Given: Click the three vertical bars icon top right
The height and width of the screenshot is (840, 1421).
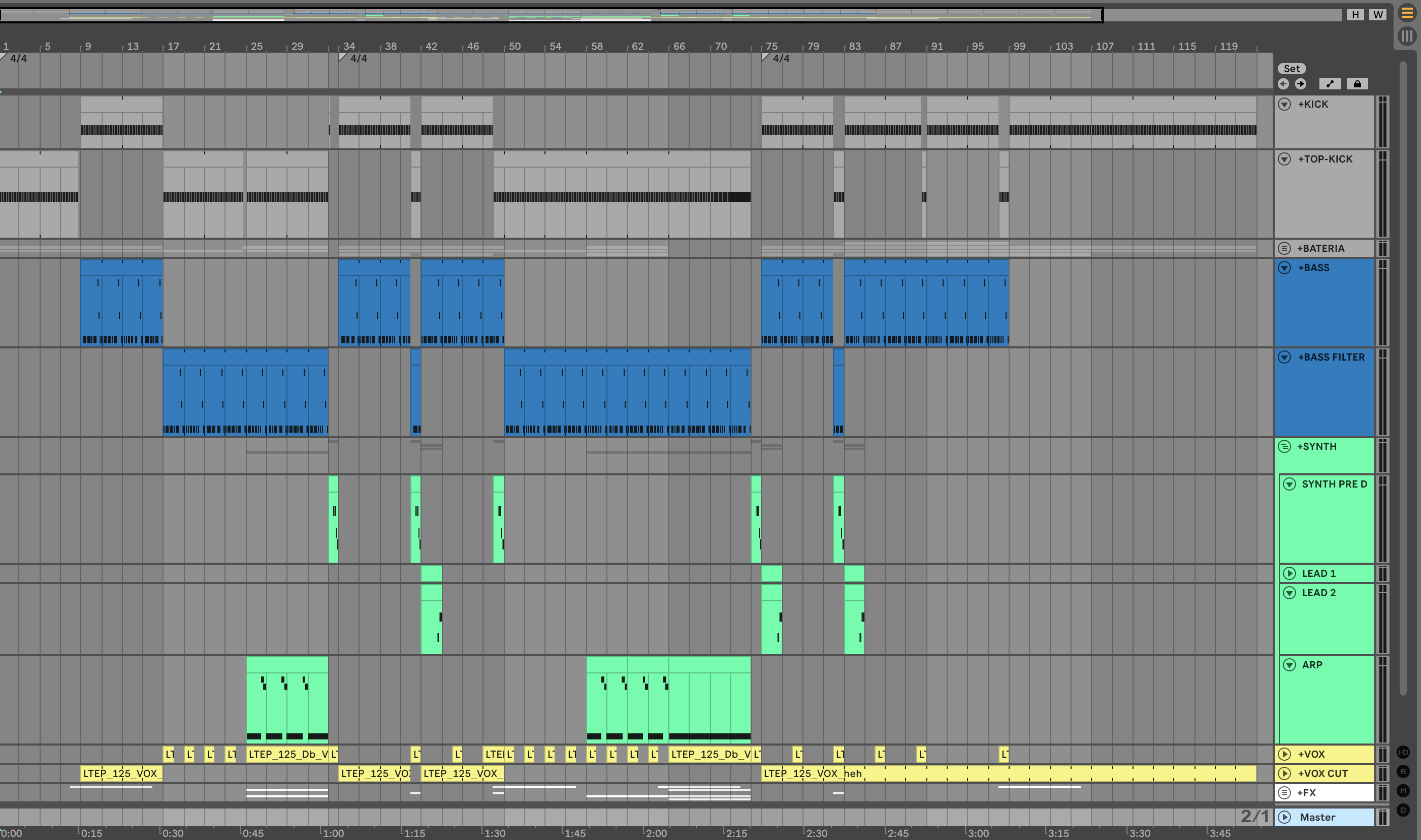Looking at the screenshot, I should point(1407,36).
